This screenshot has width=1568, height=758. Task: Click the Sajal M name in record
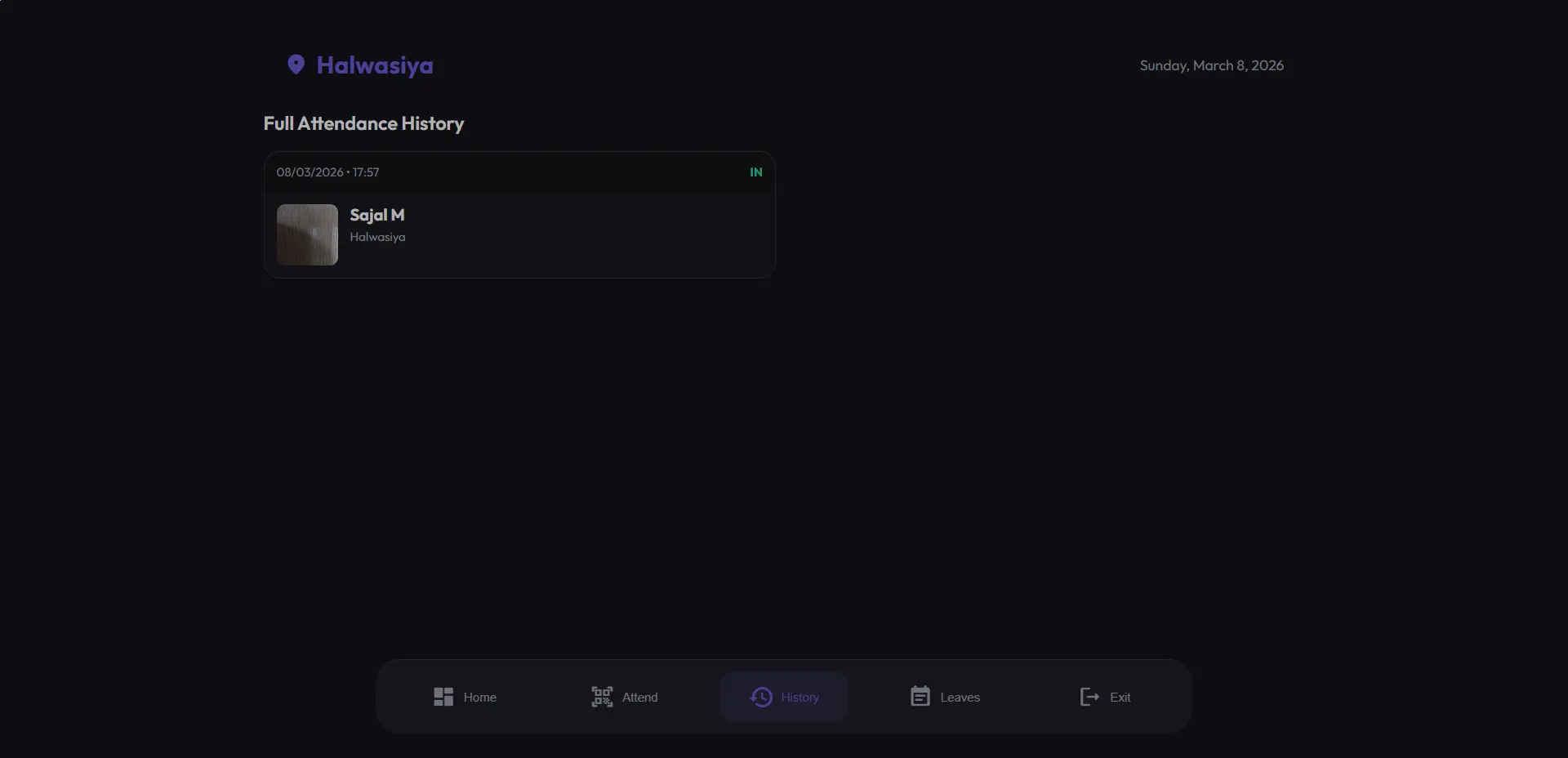coord(377,215)
